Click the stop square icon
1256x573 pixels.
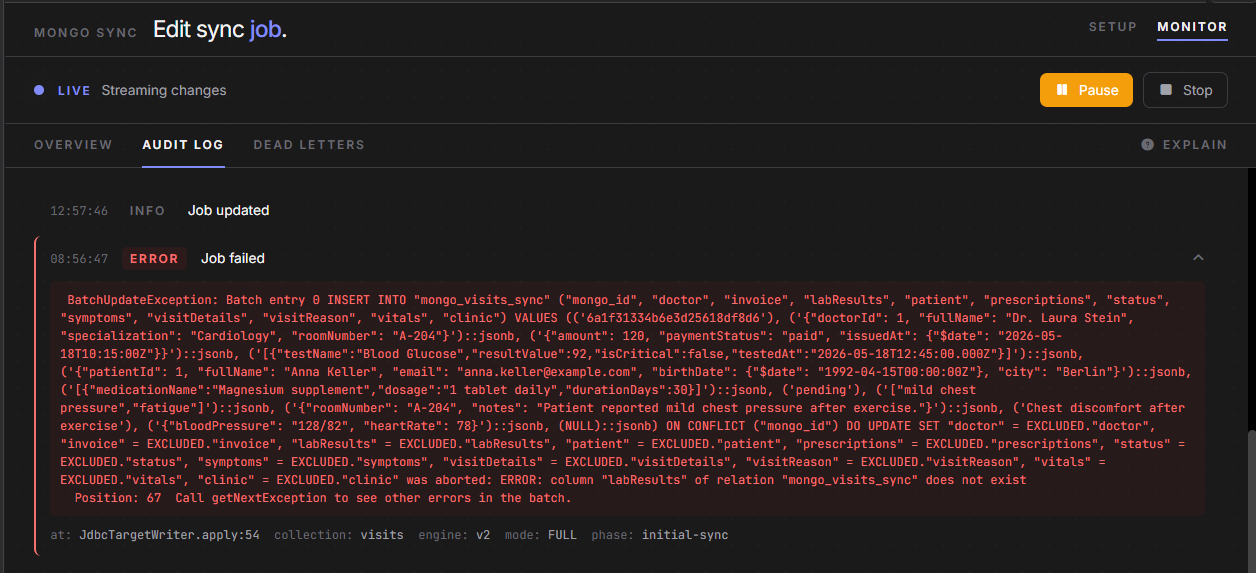1166,90
